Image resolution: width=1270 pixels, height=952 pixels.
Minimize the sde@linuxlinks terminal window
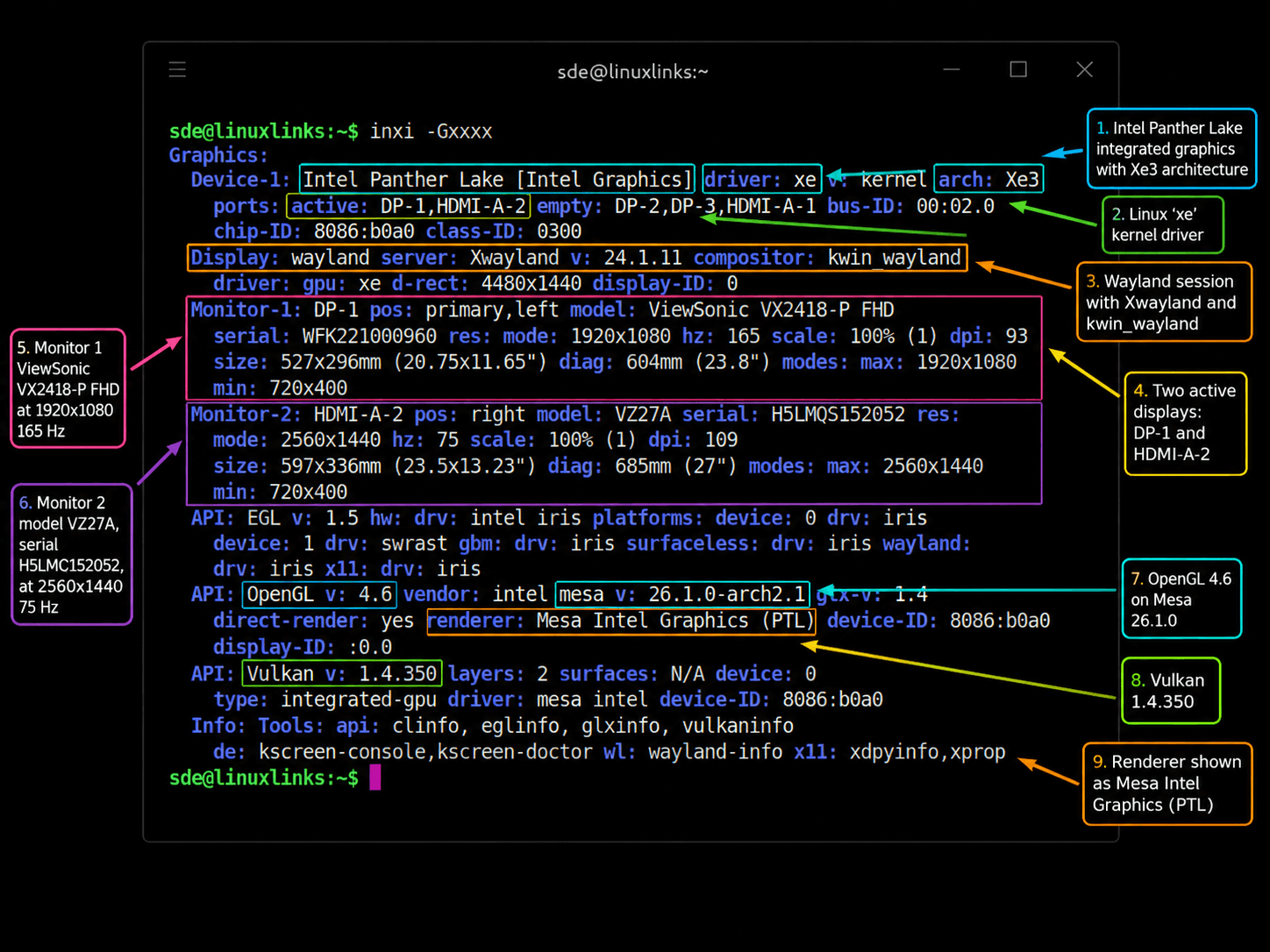click(x=952, y=69)
